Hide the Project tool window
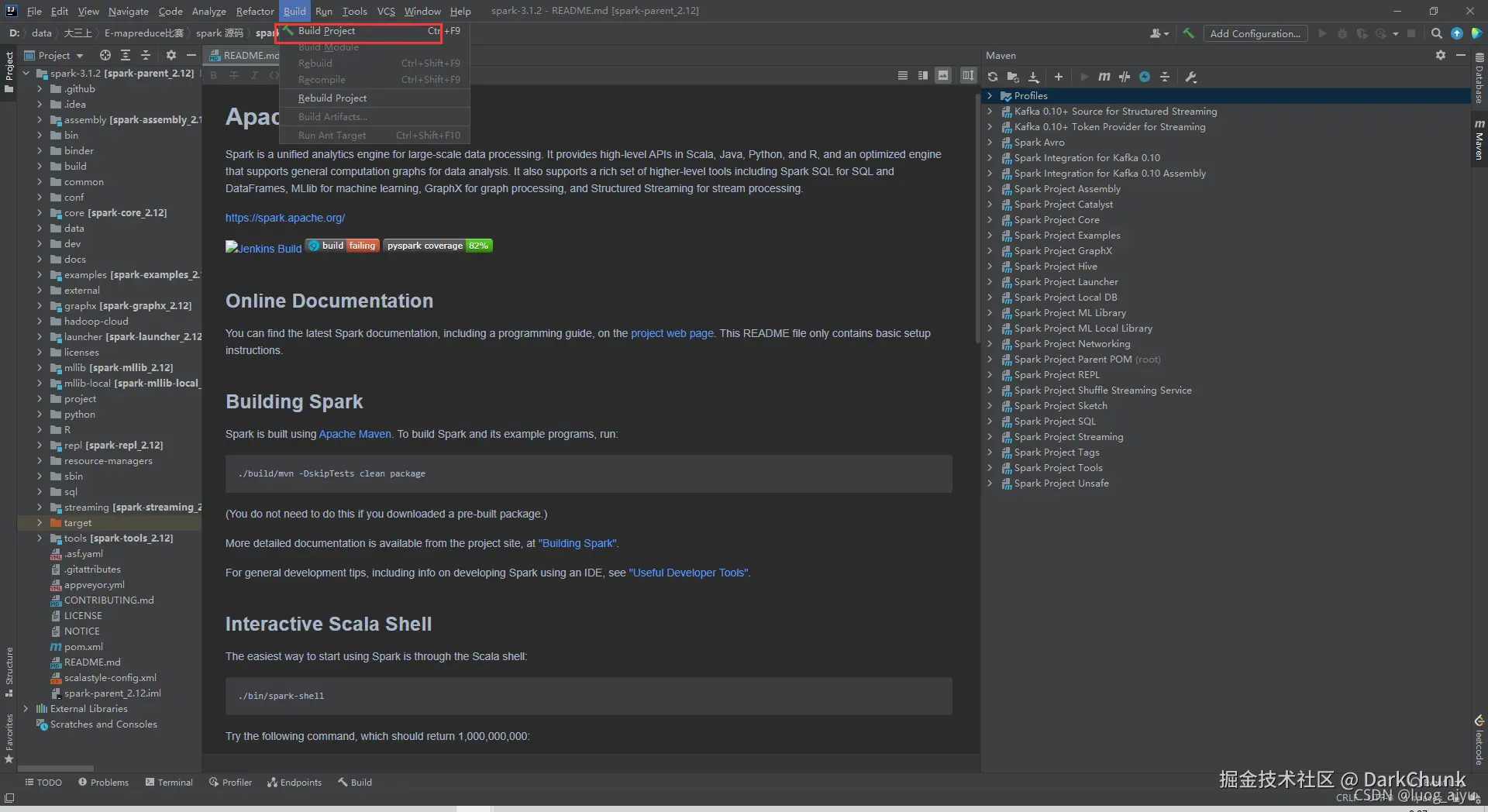This screenshot has height=812, width=1488. coord(191,55)
